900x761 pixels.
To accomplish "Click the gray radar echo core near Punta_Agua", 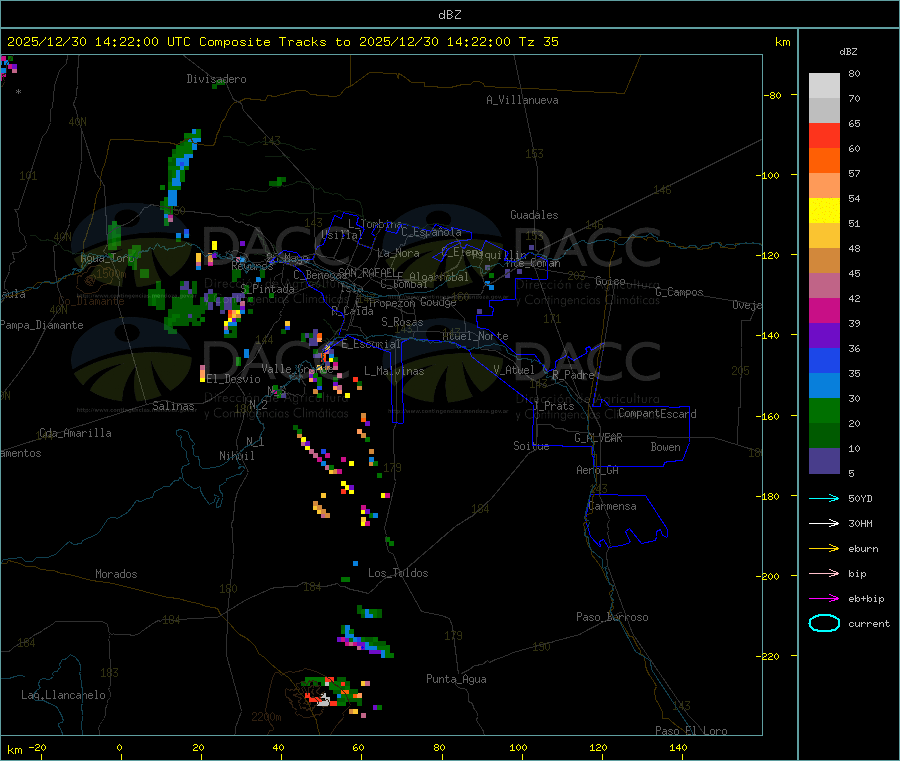I will pyautogui.click(x=323, y=700).
